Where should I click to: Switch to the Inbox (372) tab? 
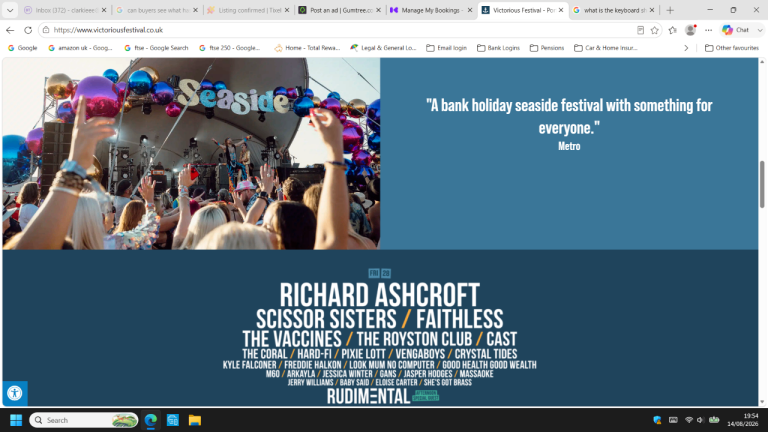[x=65, y=10]
